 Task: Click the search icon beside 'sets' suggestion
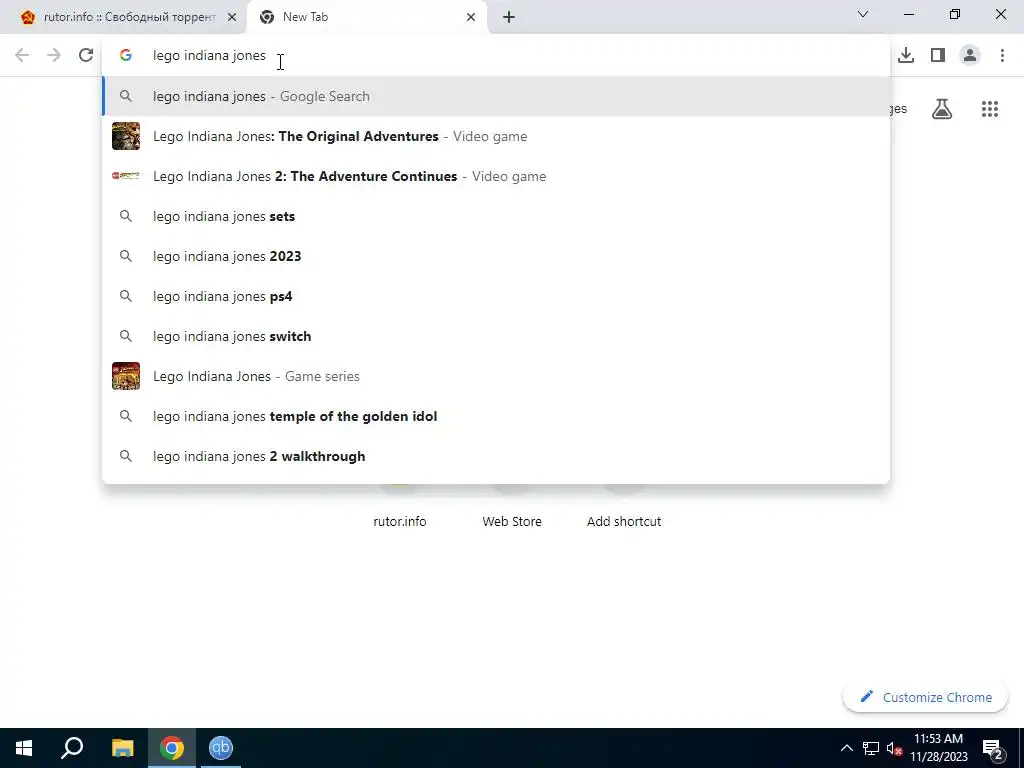click(x=126, y=216)
